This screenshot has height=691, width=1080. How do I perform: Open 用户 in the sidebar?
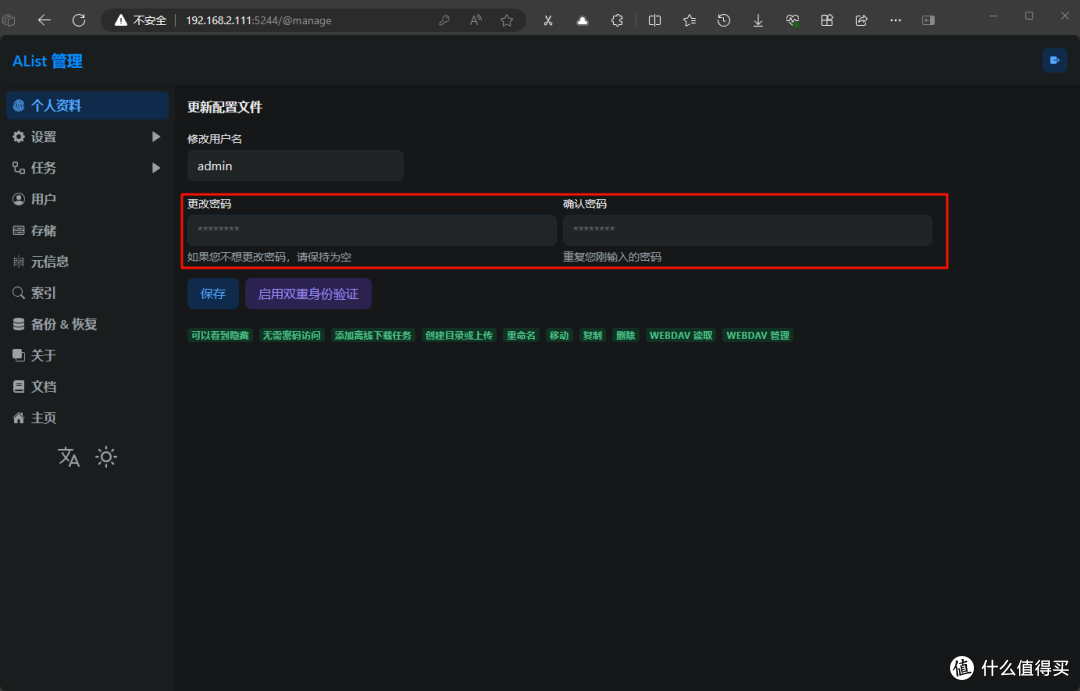click(x=87, y=199)
